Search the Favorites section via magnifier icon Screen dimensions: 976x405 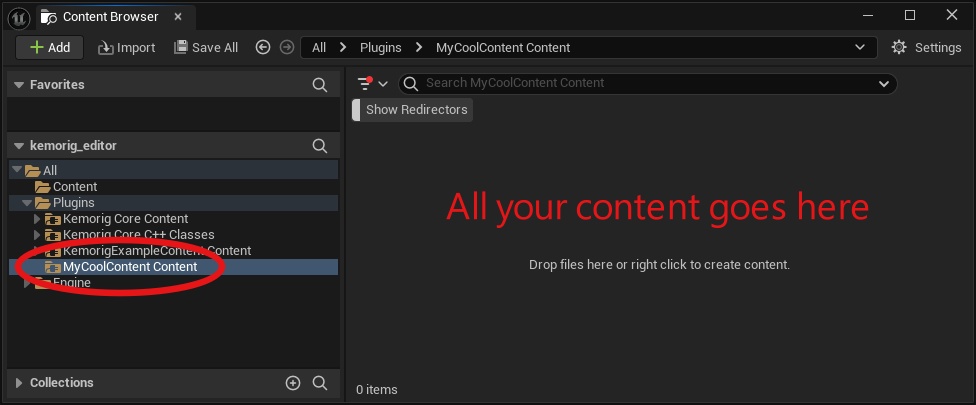tap(320, 85)
